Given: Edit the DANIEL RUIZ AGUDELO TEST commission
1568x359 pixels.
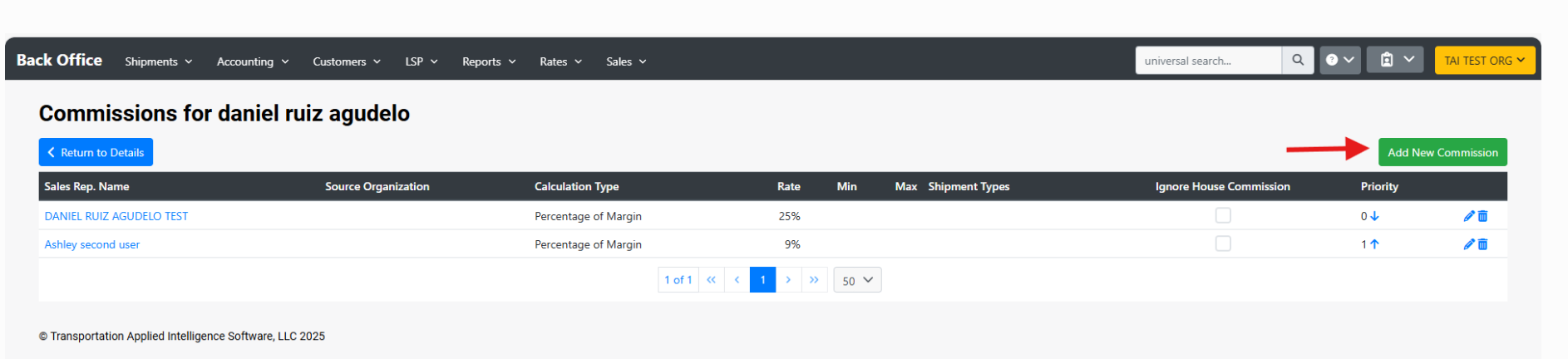Looking at the screenshot, I should pos(1468,216).
